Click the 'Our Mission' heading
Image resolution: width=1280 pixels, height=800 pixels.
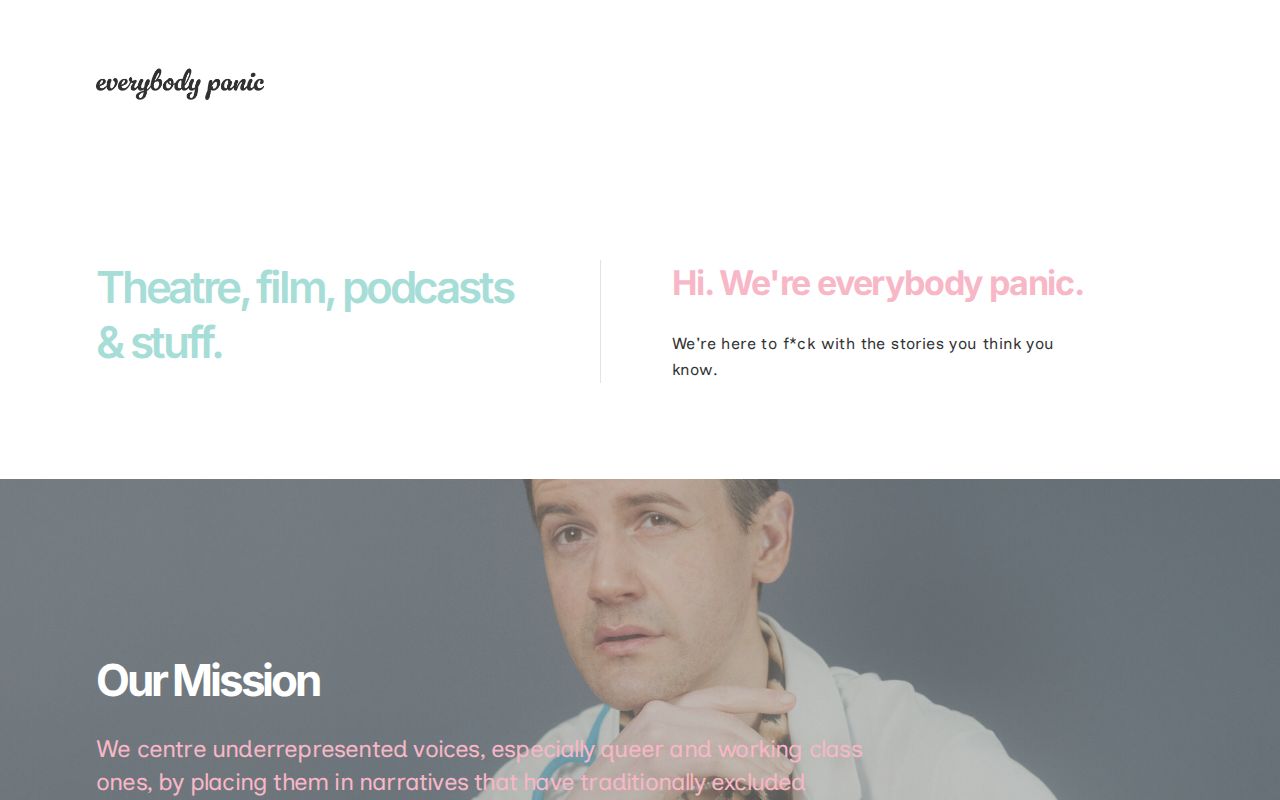(208, 681)
